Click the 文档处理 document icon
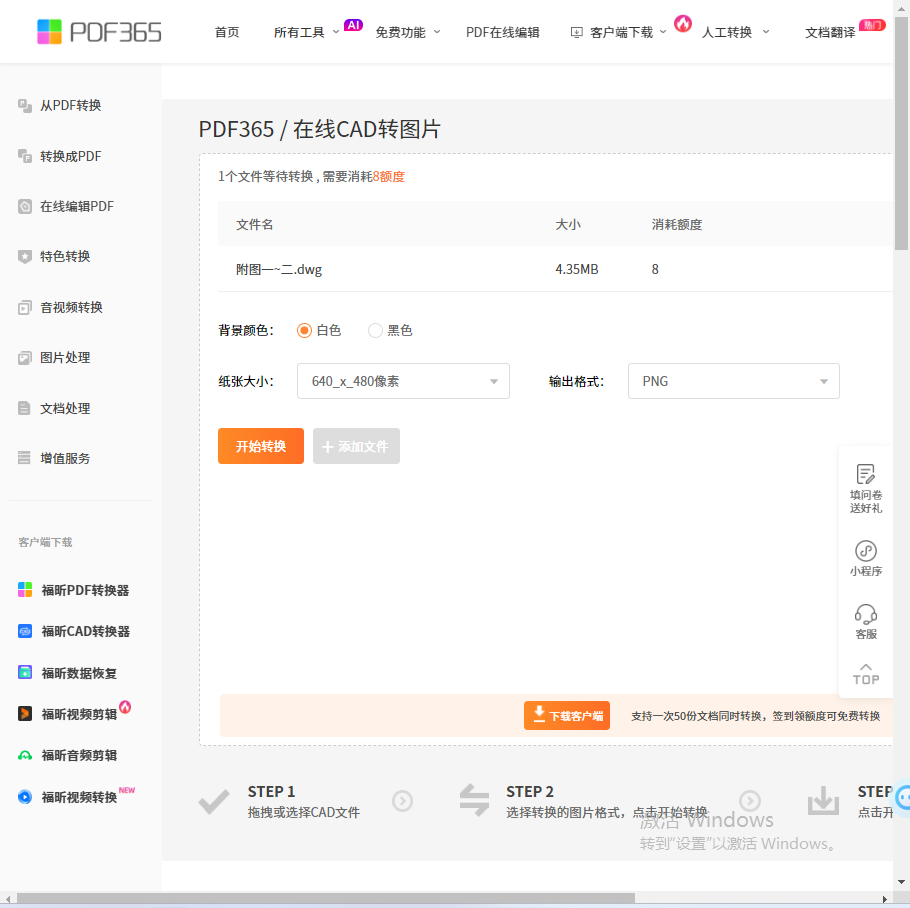 tap(24, 408)
